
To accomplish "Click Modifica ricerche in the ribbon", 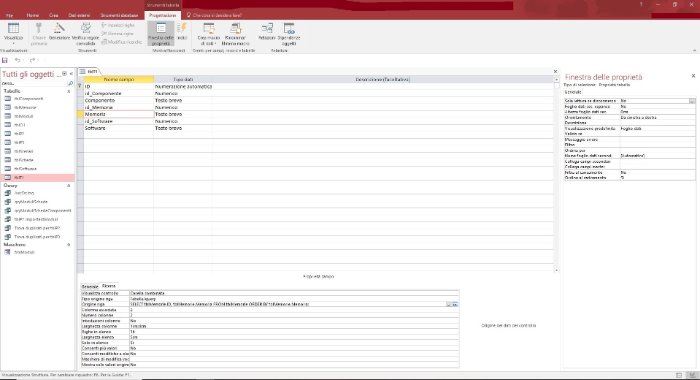I will tap(121, 42).
